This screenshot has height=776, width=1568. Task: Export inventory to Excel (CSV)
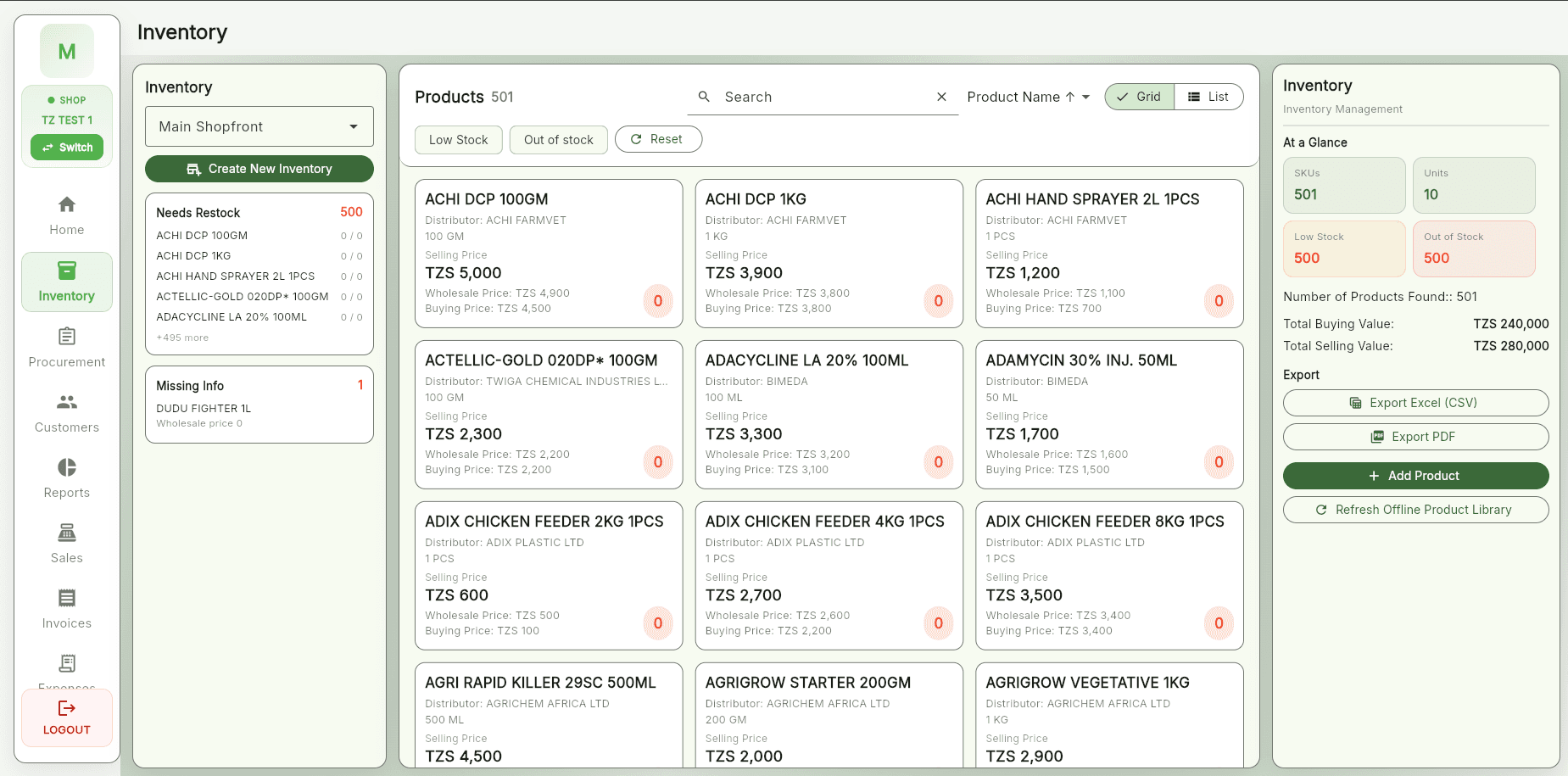[1415, 403]
